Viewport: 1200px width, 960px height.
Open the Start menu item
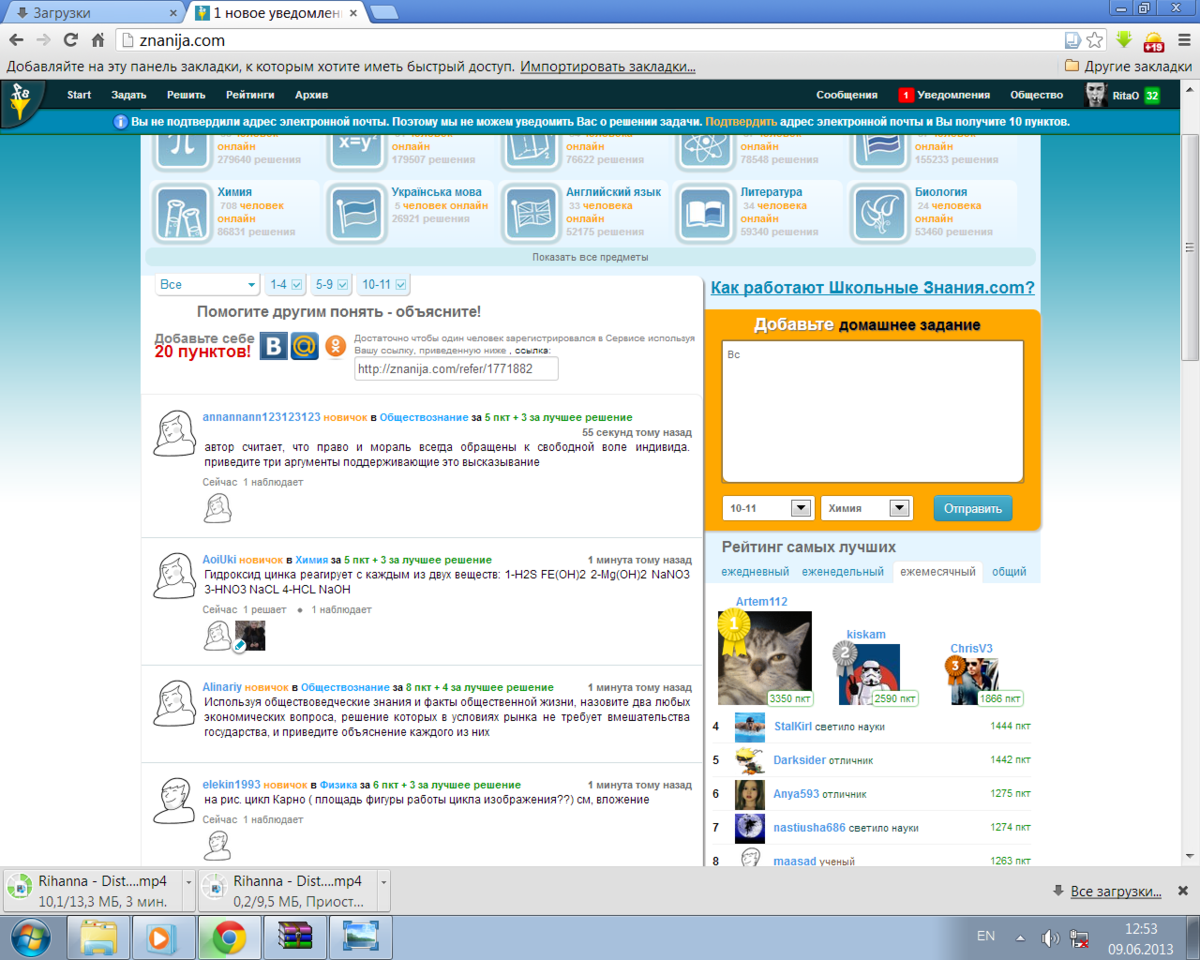click(x=79, y=95)
